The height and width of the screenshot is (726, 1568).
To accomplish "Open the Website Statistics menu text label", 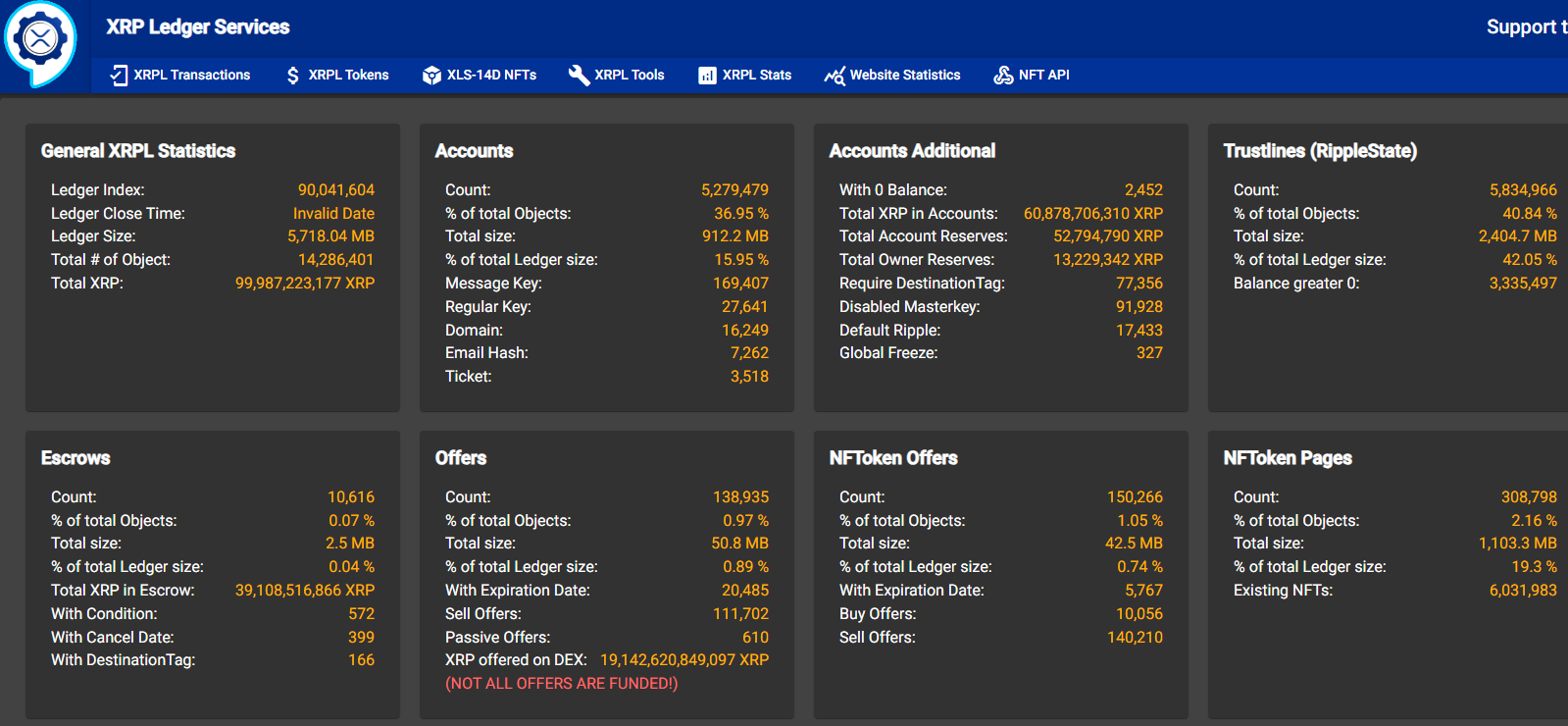I will pos(905,76).
